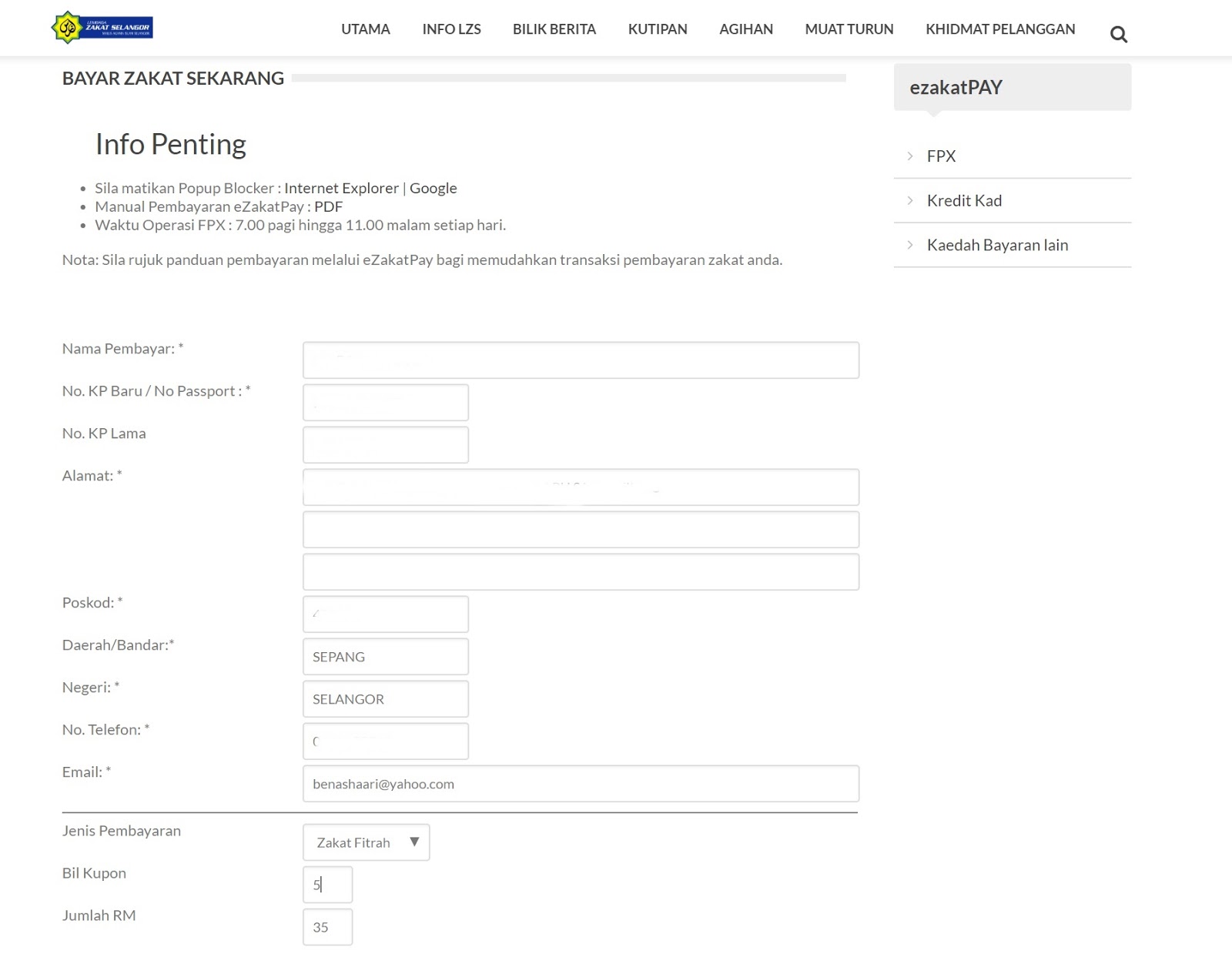
Task: Open the Google popup blocker link
Action: [433, 189]
